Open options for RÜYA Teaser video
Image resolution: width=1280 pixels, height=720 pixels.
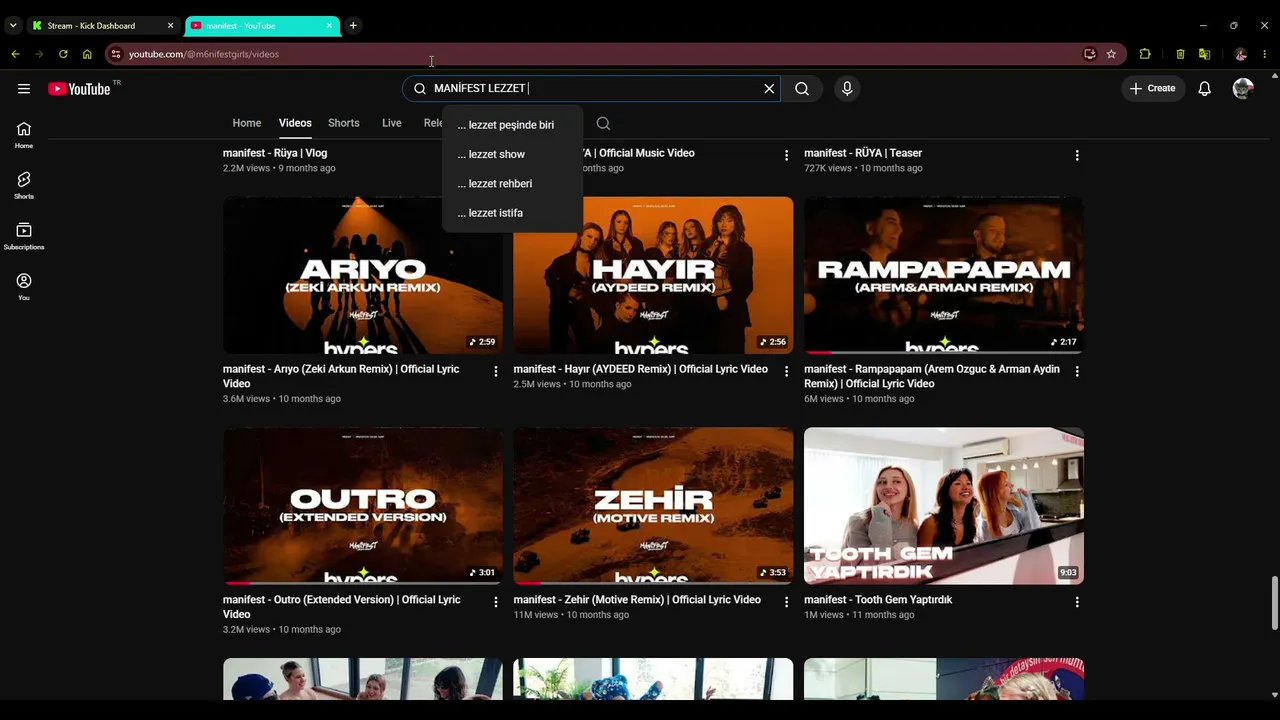(1077, 155)
